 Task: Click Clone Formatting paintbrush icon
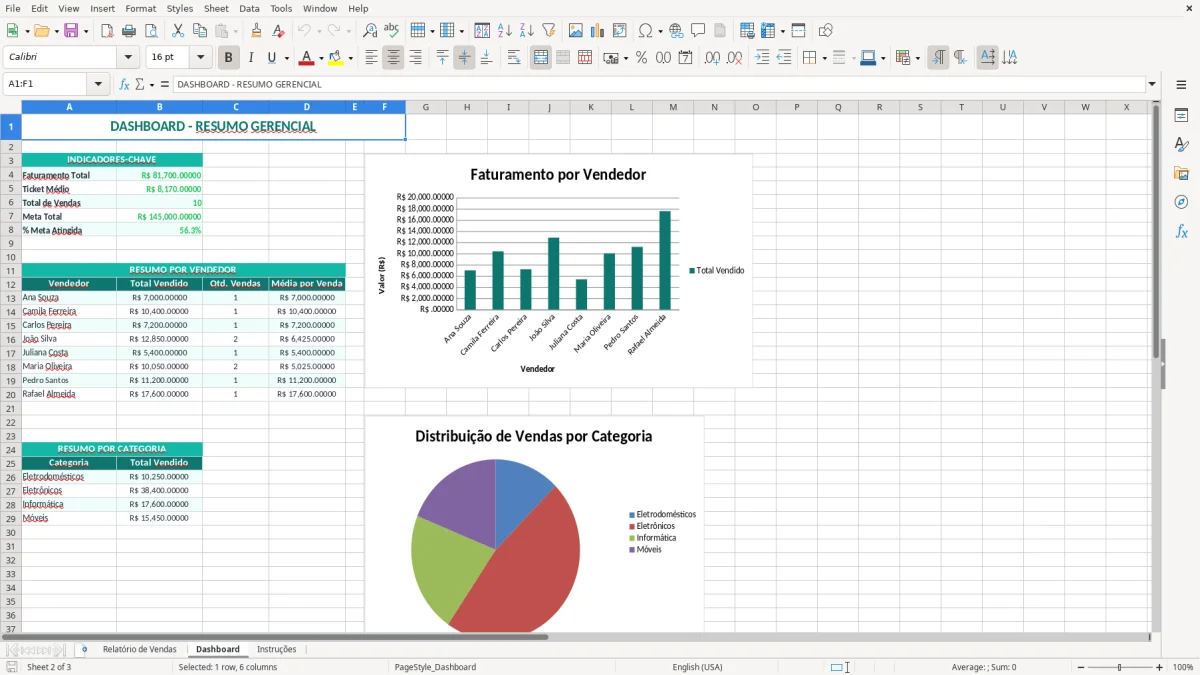(x=256, y=31)
